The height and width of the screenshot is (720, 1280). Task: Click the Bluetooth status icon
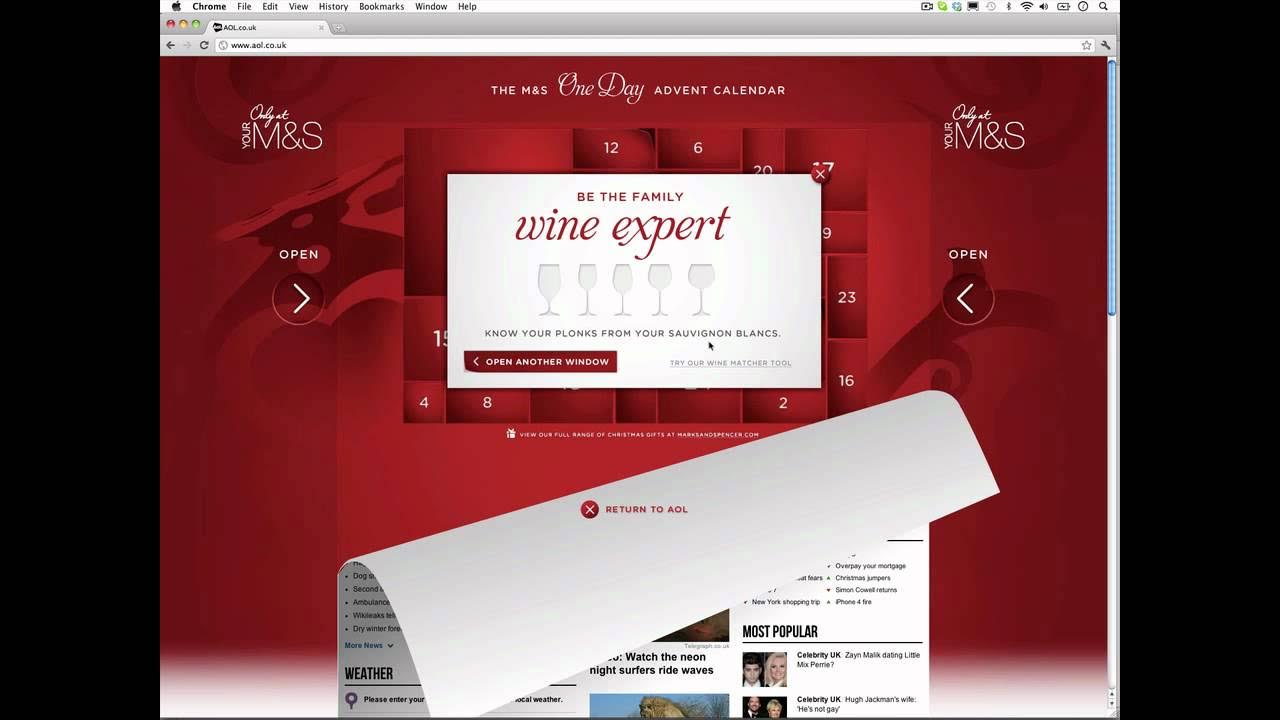click(1008, 6)
